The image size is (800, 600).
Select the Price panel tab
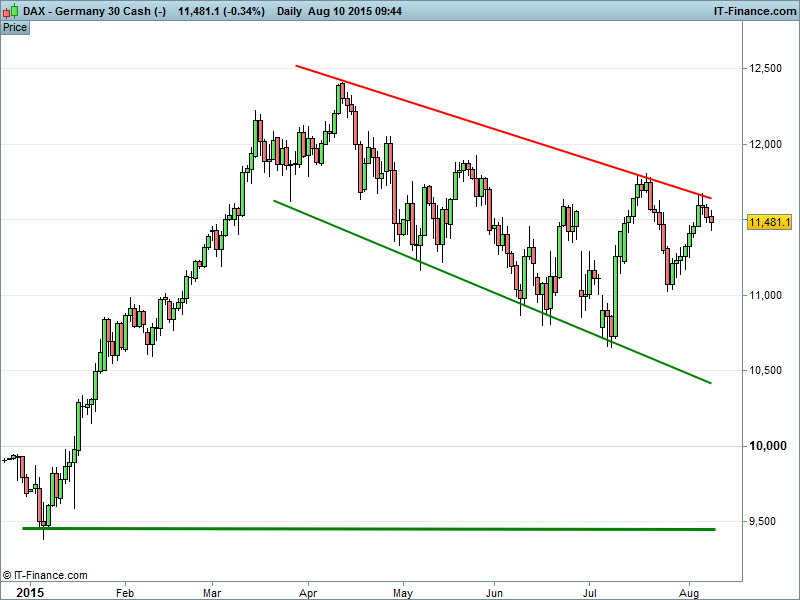pyautogui.click(x=15, y=27)
